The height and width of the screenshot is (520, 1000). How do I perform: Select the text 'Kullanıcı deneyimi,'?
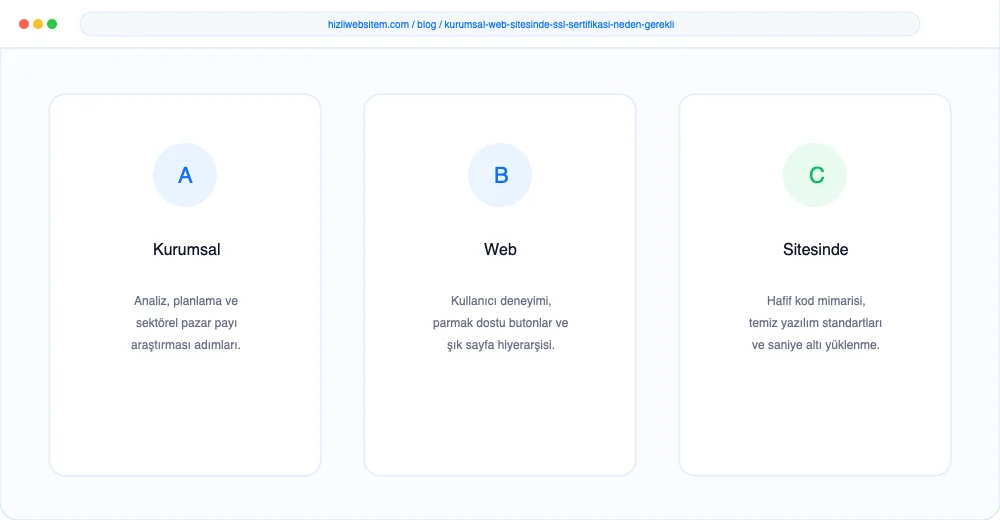point(501,301)
